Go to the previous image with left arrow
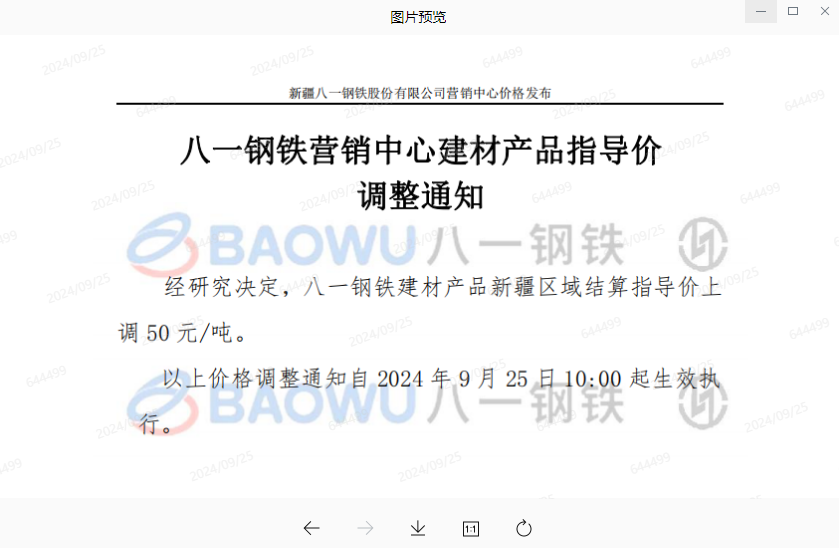 [x=312, y=528]
